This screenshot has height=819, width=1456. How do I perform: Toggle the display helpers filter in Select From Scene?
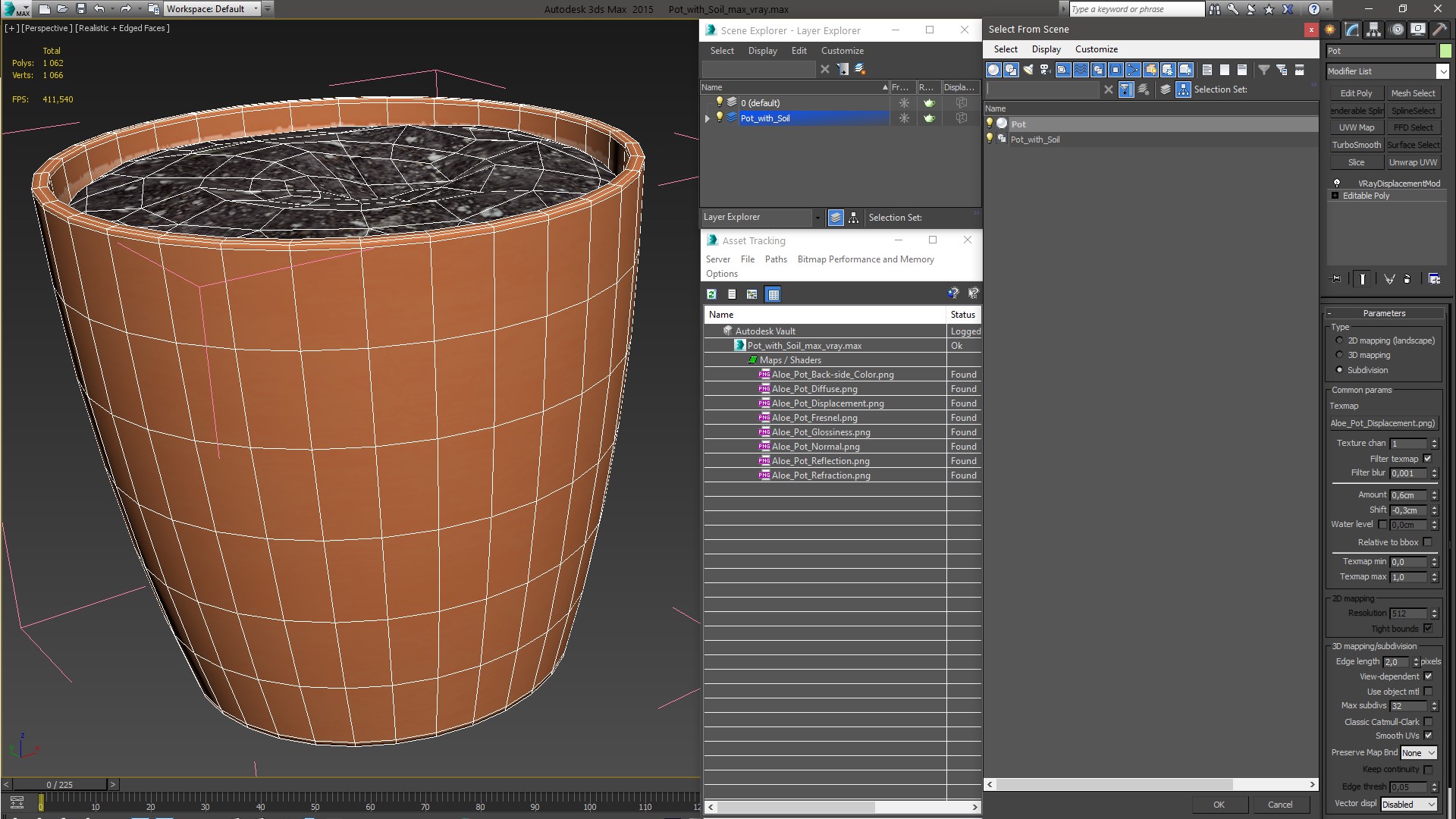click(x=1063, y=70)
